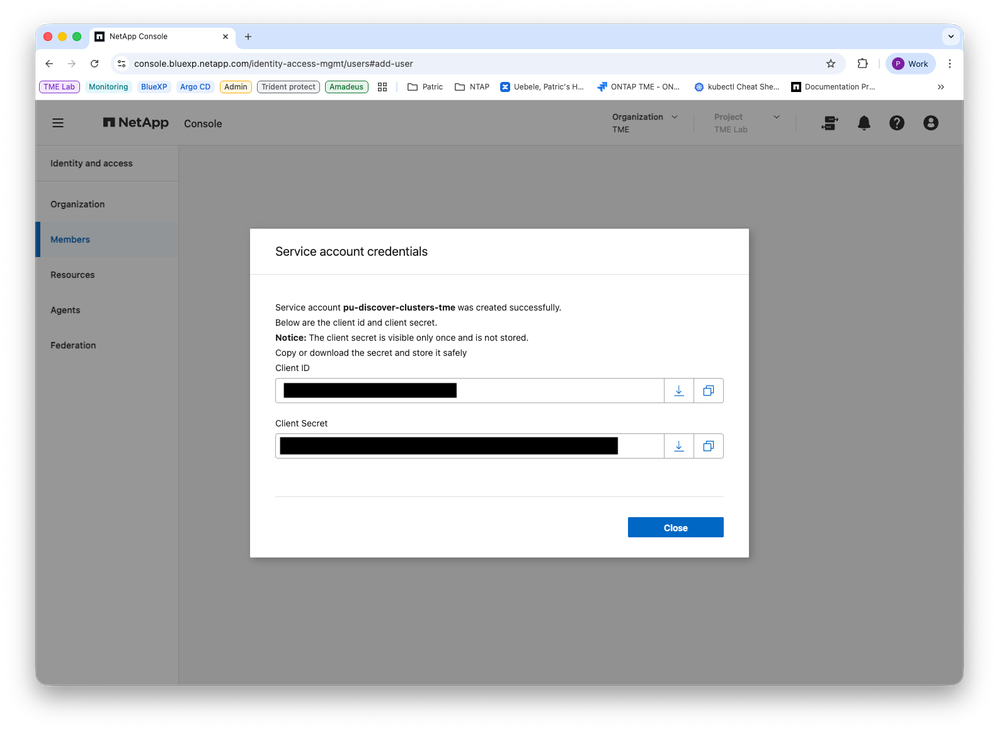This screenshot has height=732, width=999.
Task: Open the BlueXP bookmark
Action: [x=154, y=87]
